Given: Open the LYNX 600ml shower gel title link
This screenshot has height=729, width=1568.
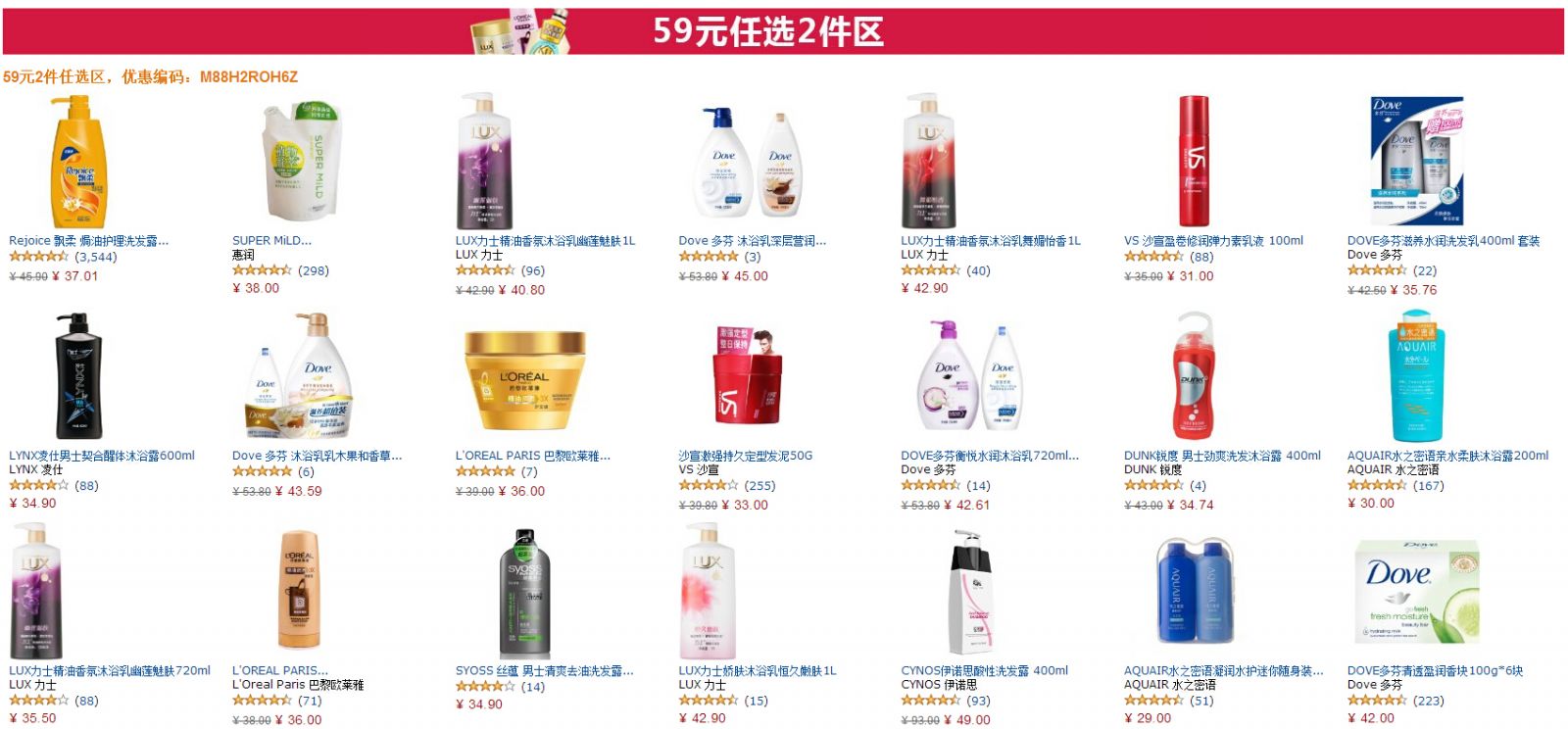Looking at the screenshot, I should 102,456.
